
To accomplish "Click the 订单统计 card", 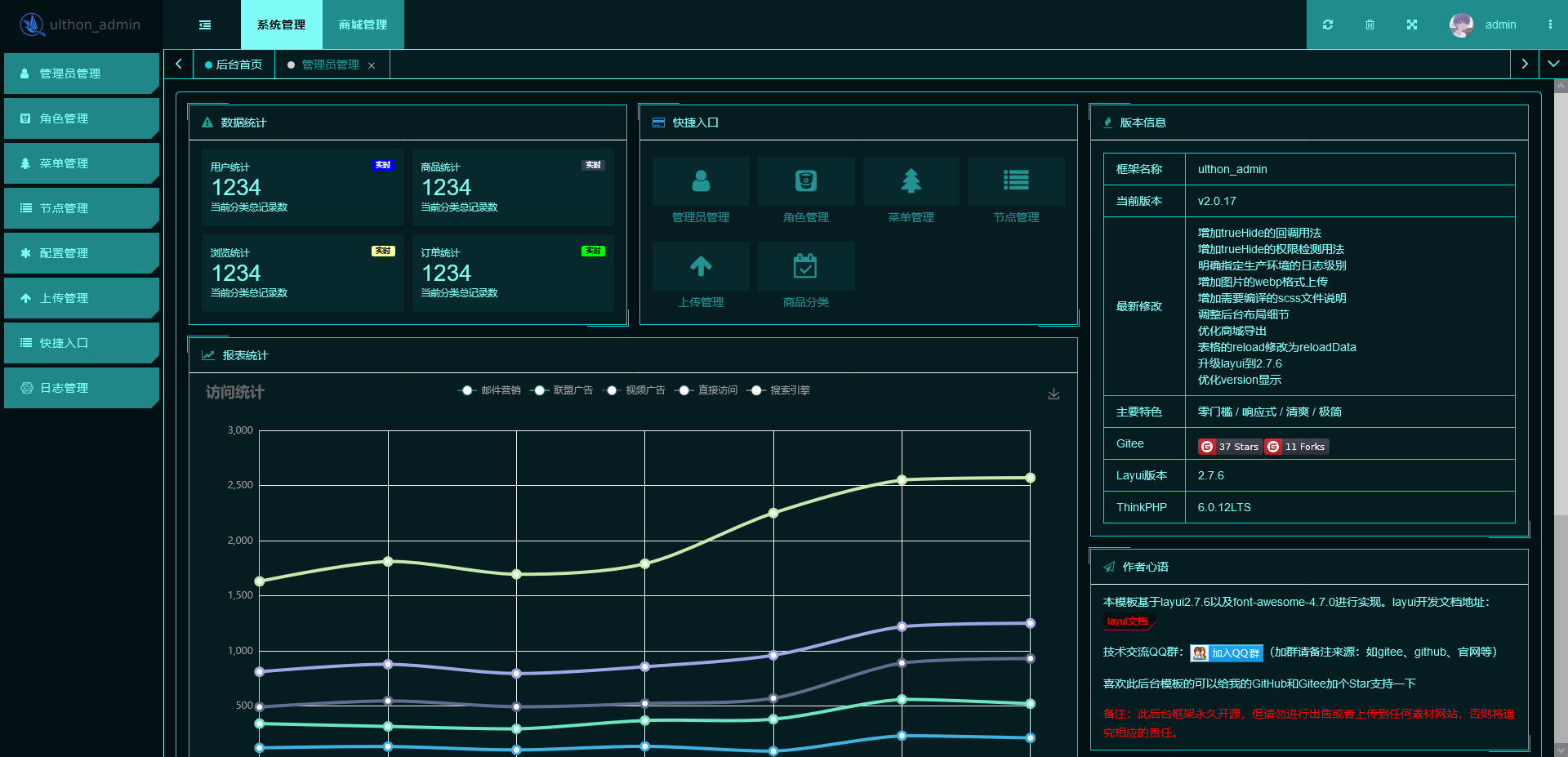I will click(x=513, y=273).
